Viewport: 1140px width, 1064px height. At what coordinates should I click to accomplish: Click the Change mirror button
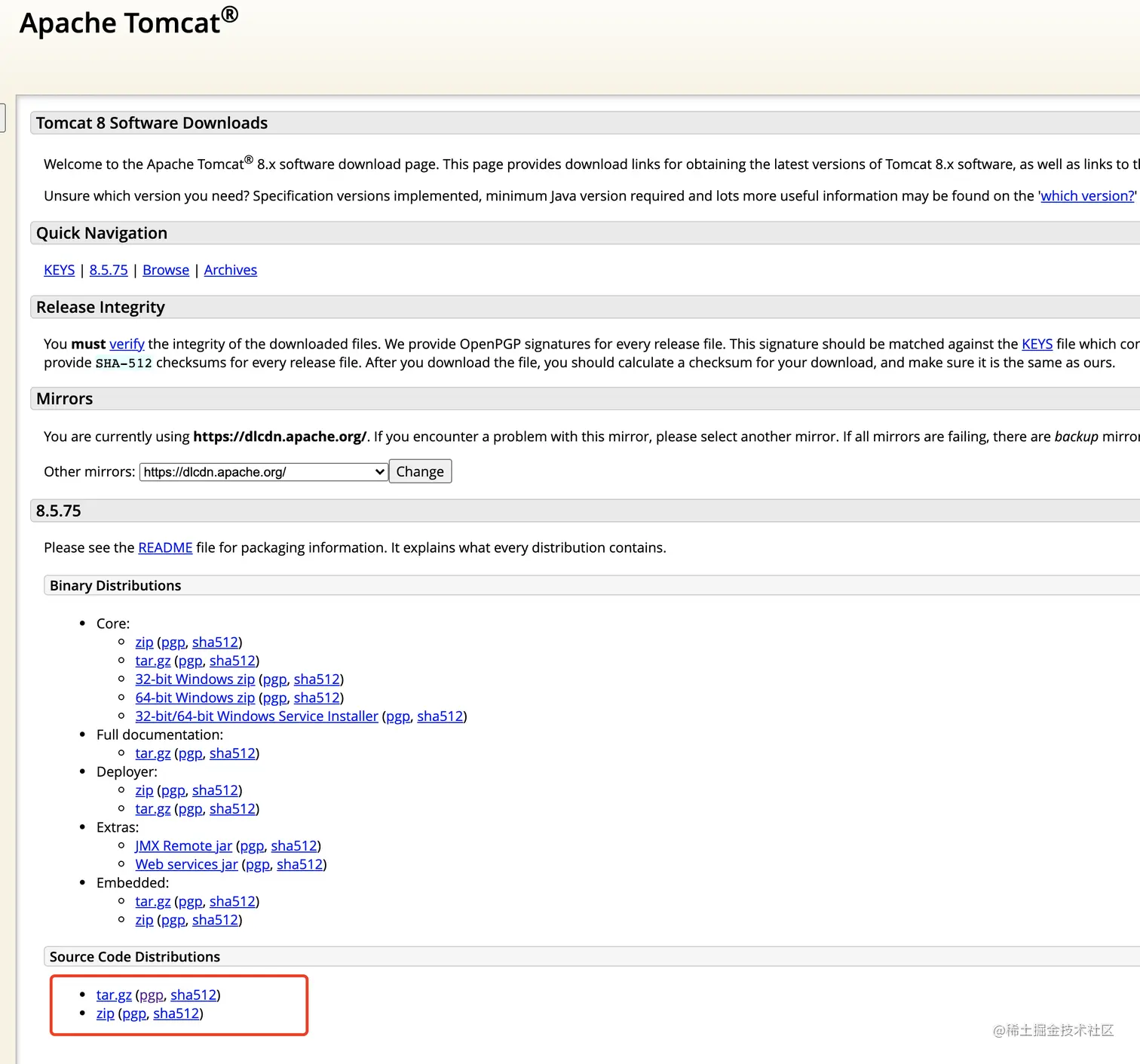click(x=420, y=471)
